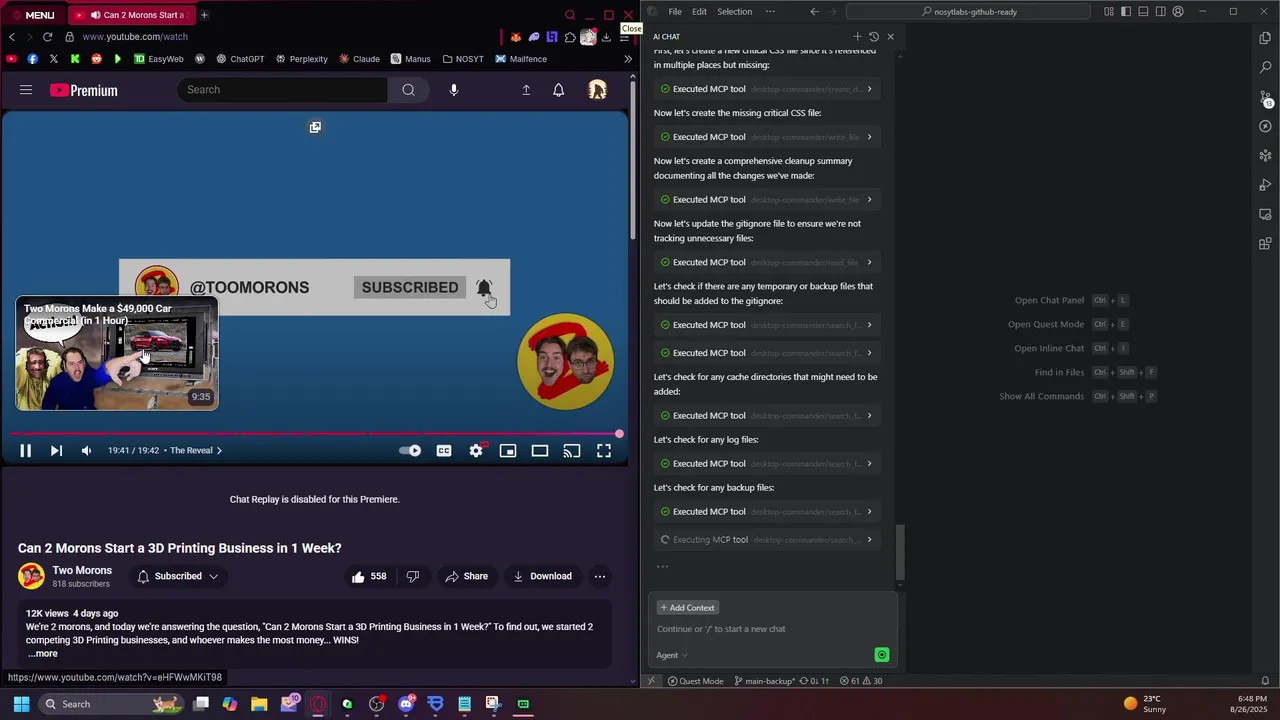The height and width of the screenshot is (720, 1280).
Task: Open the Claude bookmark
Action: [x=359, y=59]
